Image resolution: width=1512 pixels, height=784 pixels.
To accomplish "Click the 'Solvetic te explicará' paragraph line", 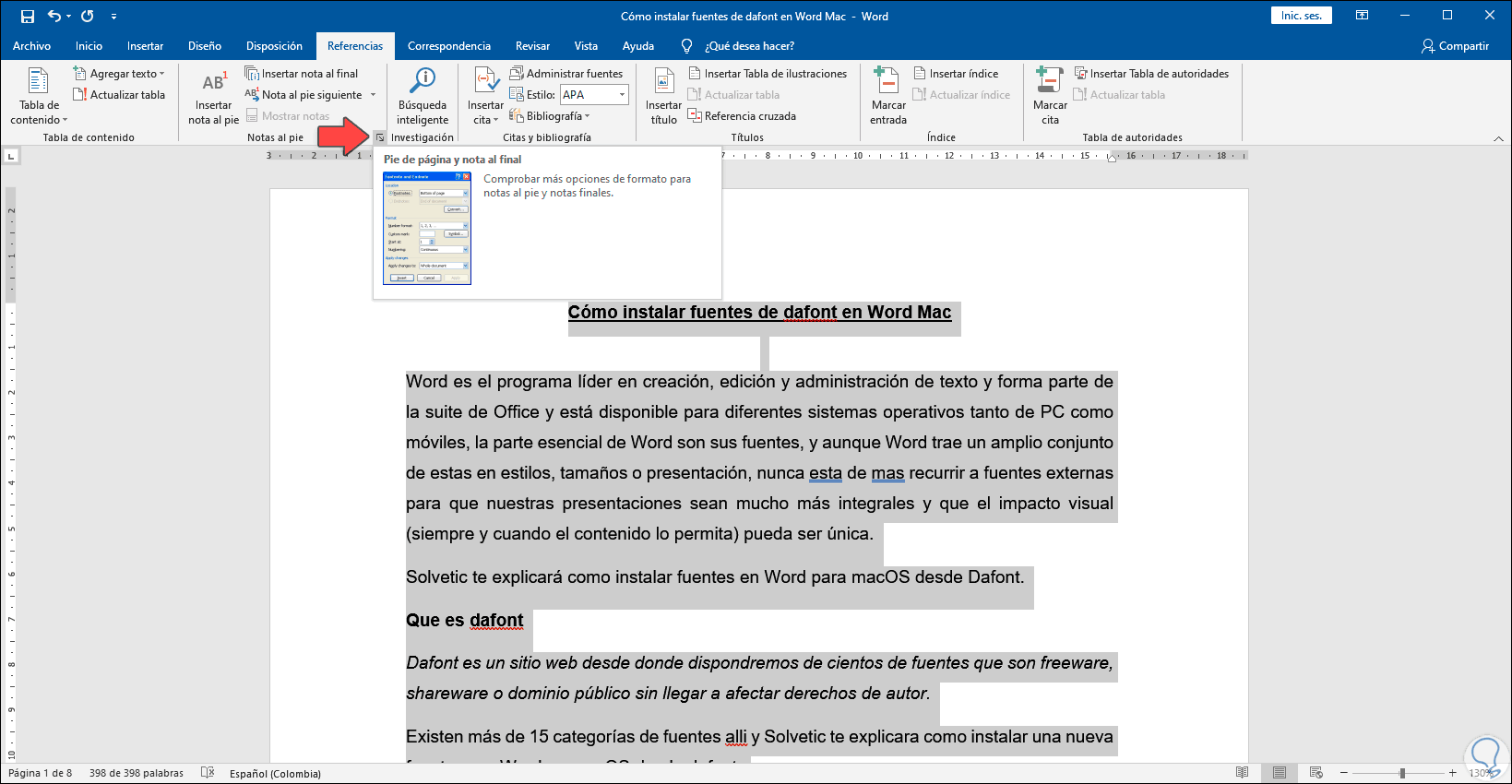I will tap(715, 577).
